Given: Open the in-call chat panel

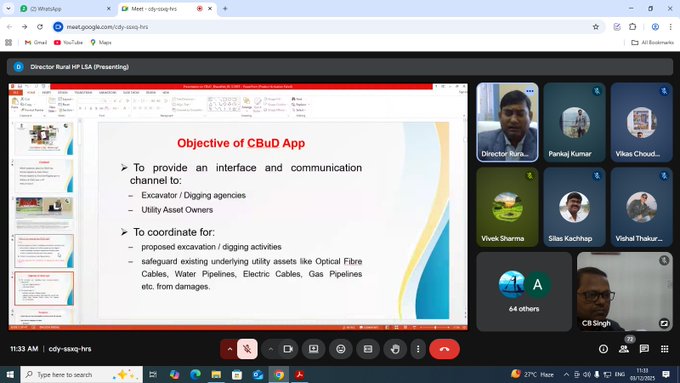Looking at the screenshot, I should 644,349.
